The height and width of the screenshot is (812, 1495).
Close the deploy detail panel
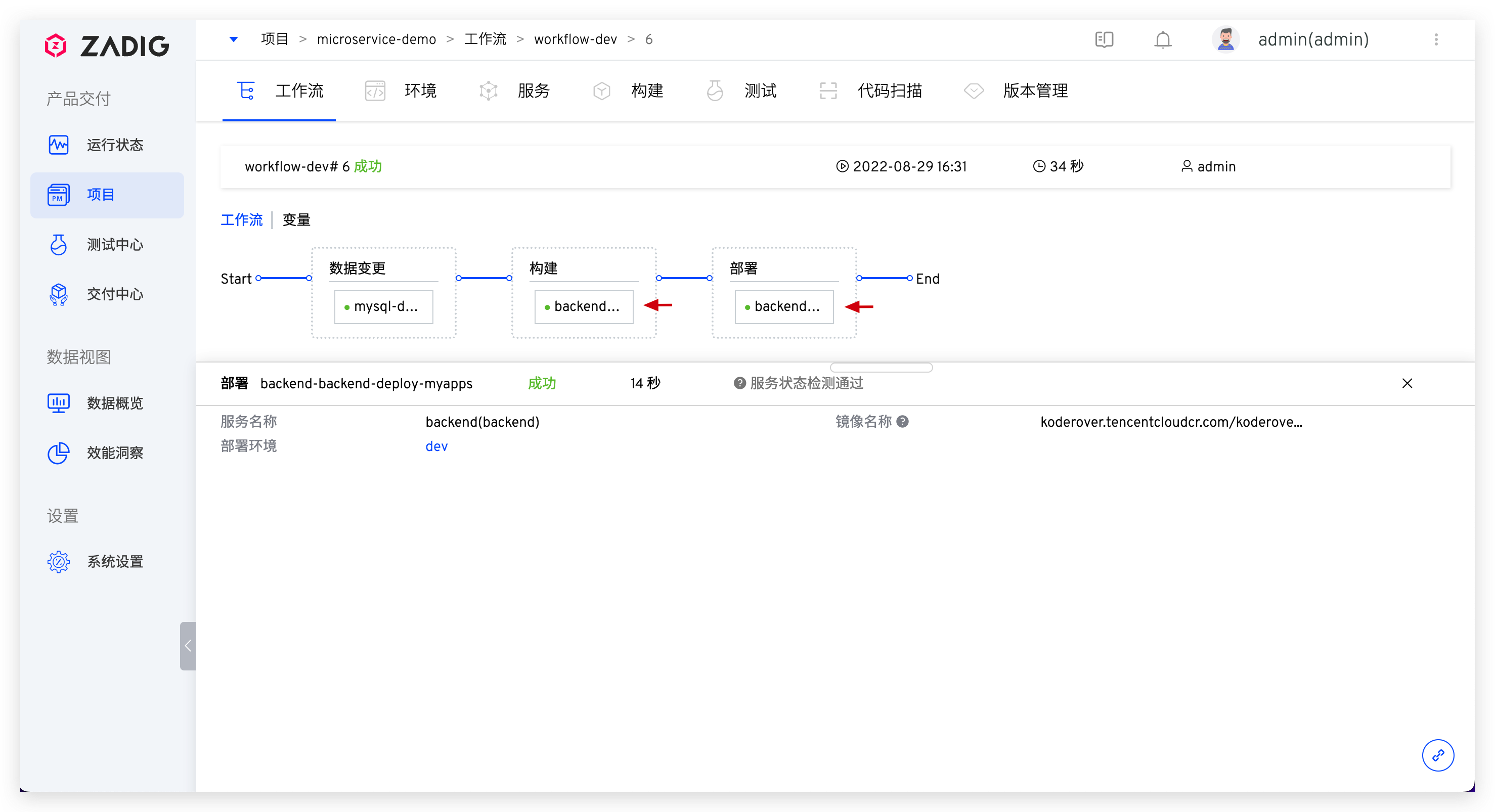pyautogui.click(x=1407, y=383)
